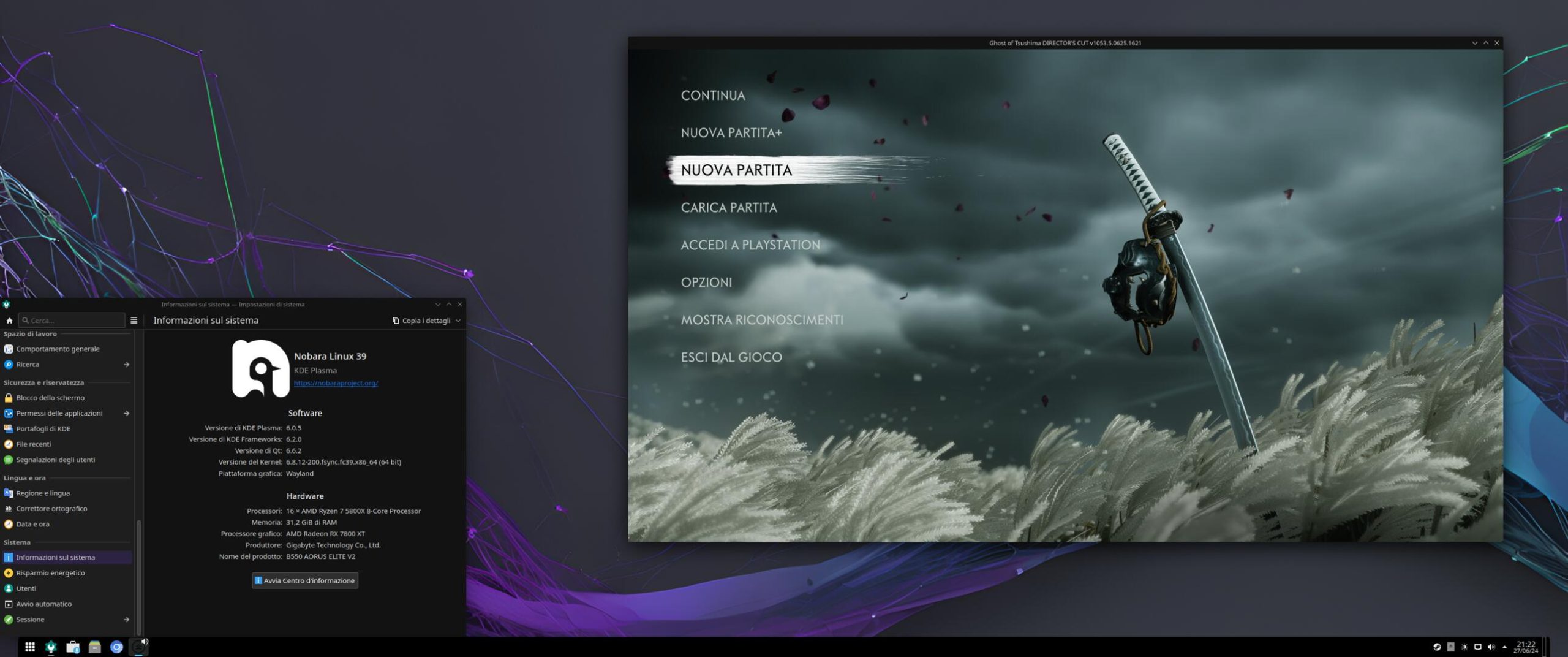The height and width of the screenshot is (657, 1568).
Task: Select Informazioni sul sistema in the sidebar
Action: tap(66, 558)
